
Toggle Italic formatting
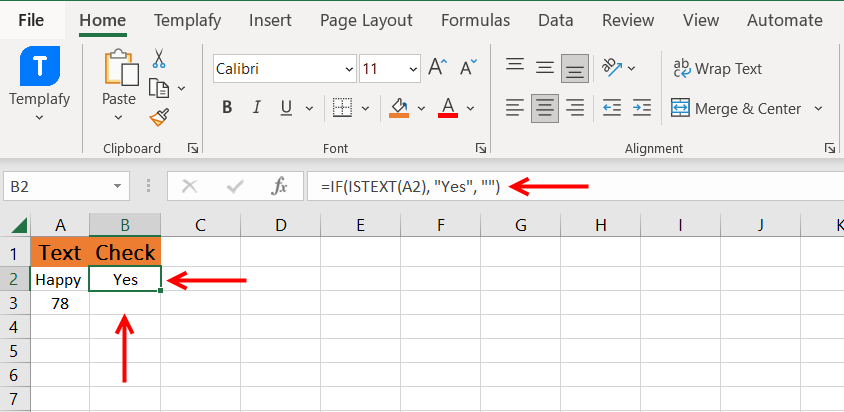pyautogui.click(x=257, y=108)
